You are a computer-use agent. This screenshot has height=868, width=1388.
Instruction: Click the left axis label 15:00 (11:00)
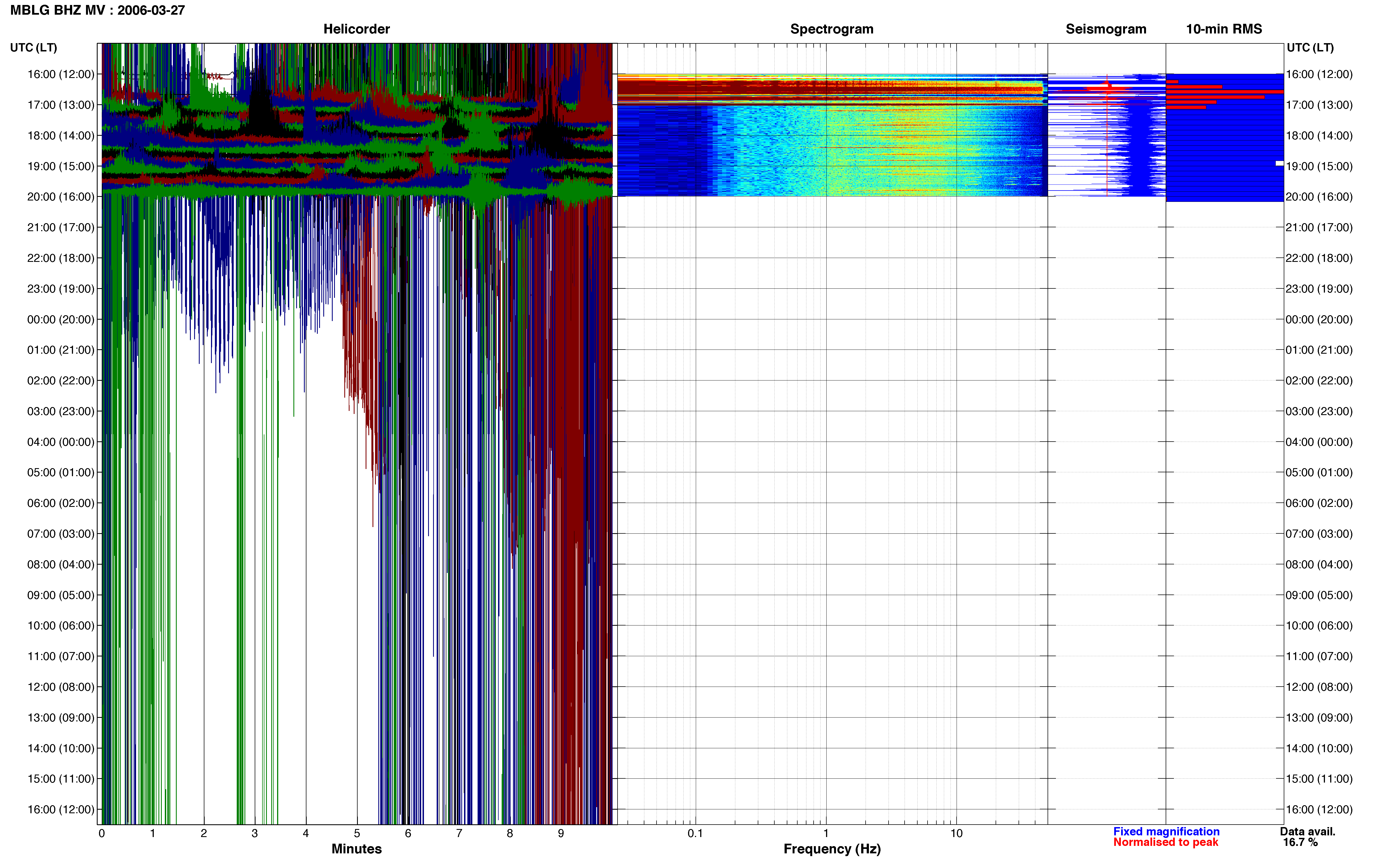61,779
